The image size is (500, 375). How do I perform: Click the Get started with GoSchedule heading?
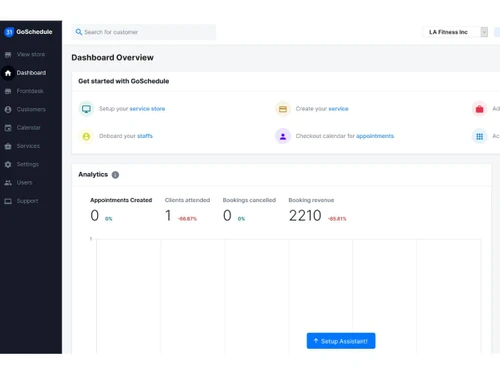click(124, 81)
